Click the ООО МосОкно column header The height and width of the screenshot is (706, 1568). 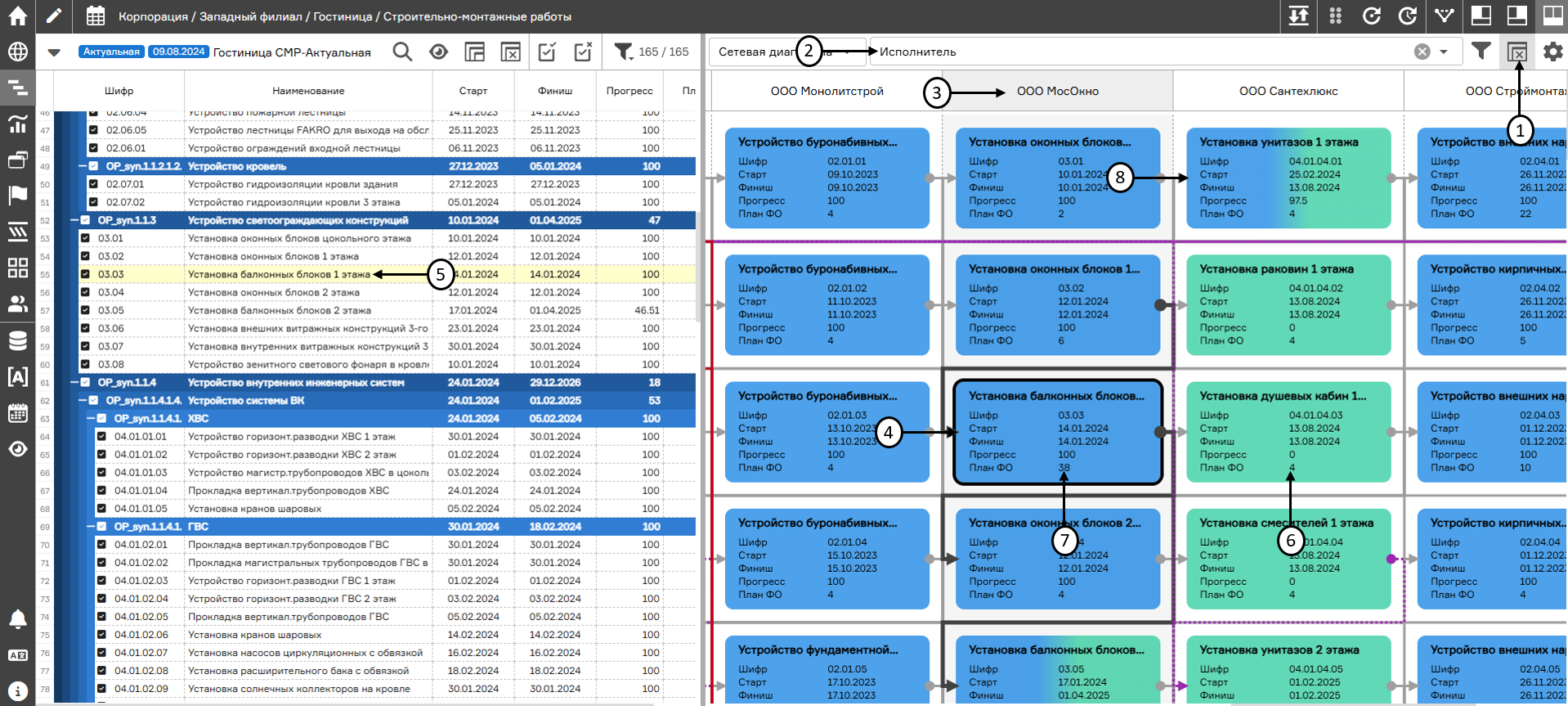pos(1058,91)
